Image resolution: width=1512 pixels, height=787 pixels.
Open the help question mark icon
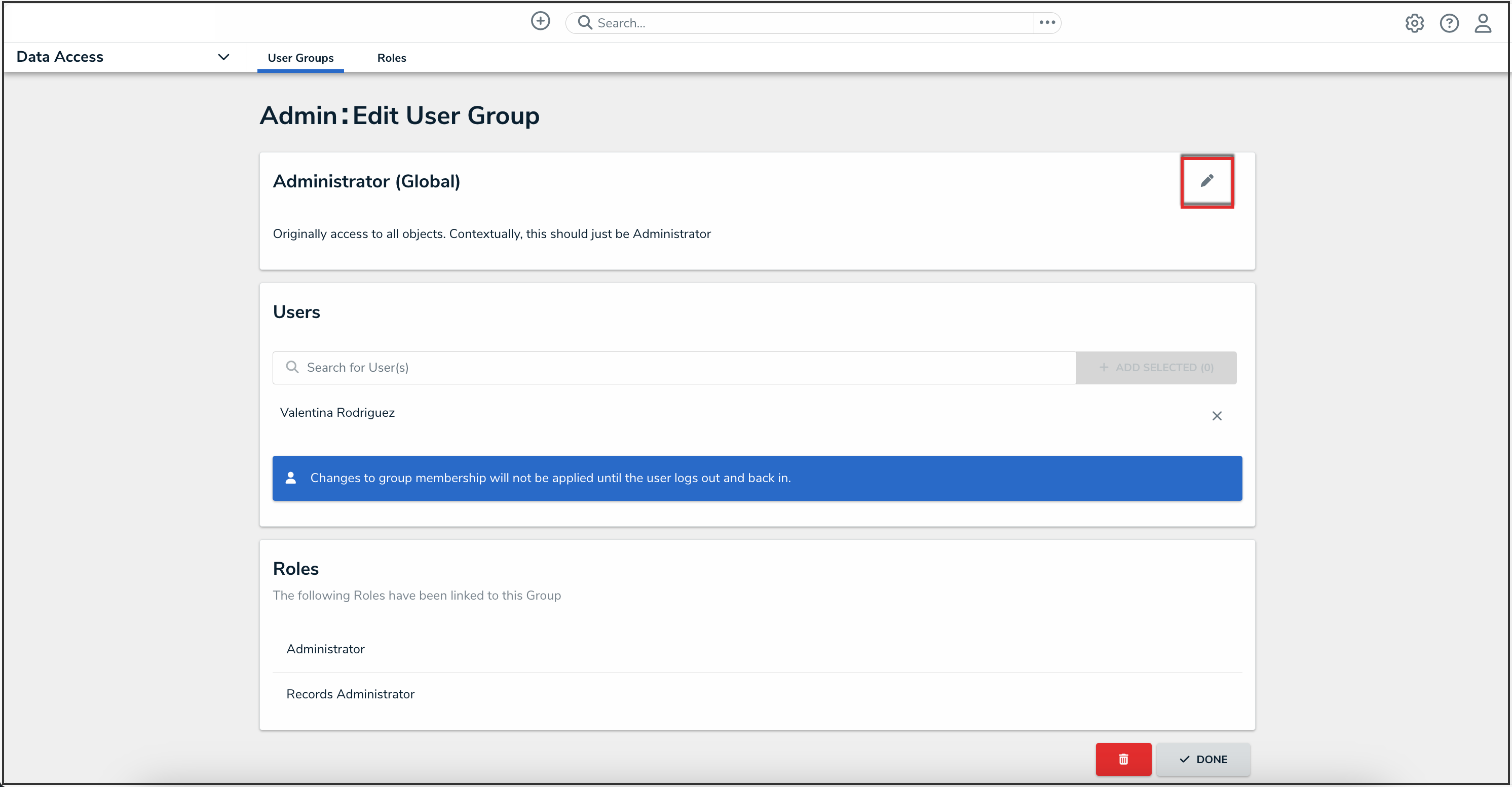click(x=1449, y=23)
